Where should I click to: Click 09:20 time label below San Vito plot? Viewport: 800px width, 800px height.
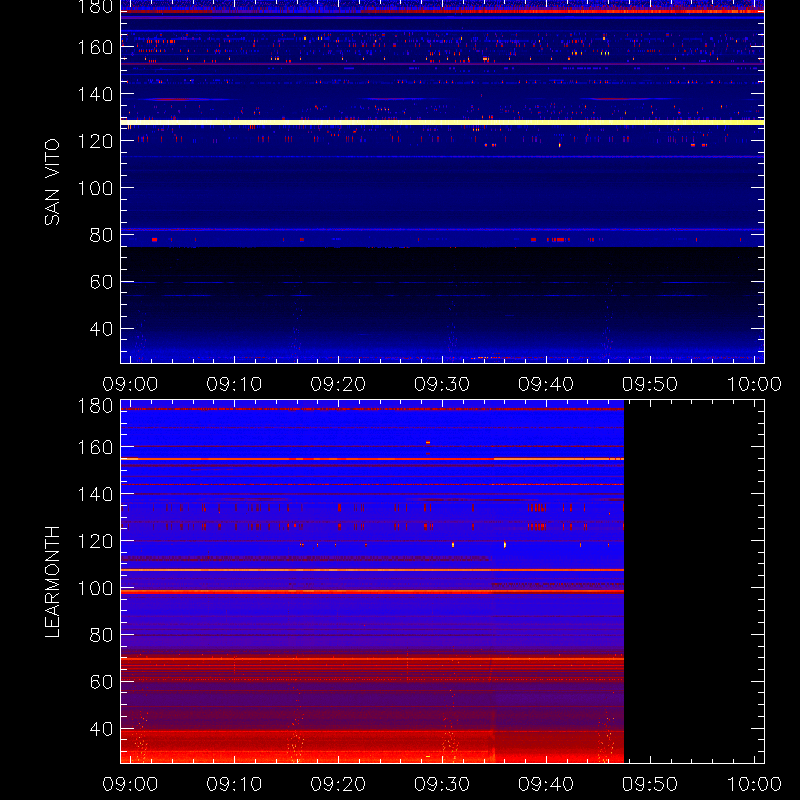338,384
